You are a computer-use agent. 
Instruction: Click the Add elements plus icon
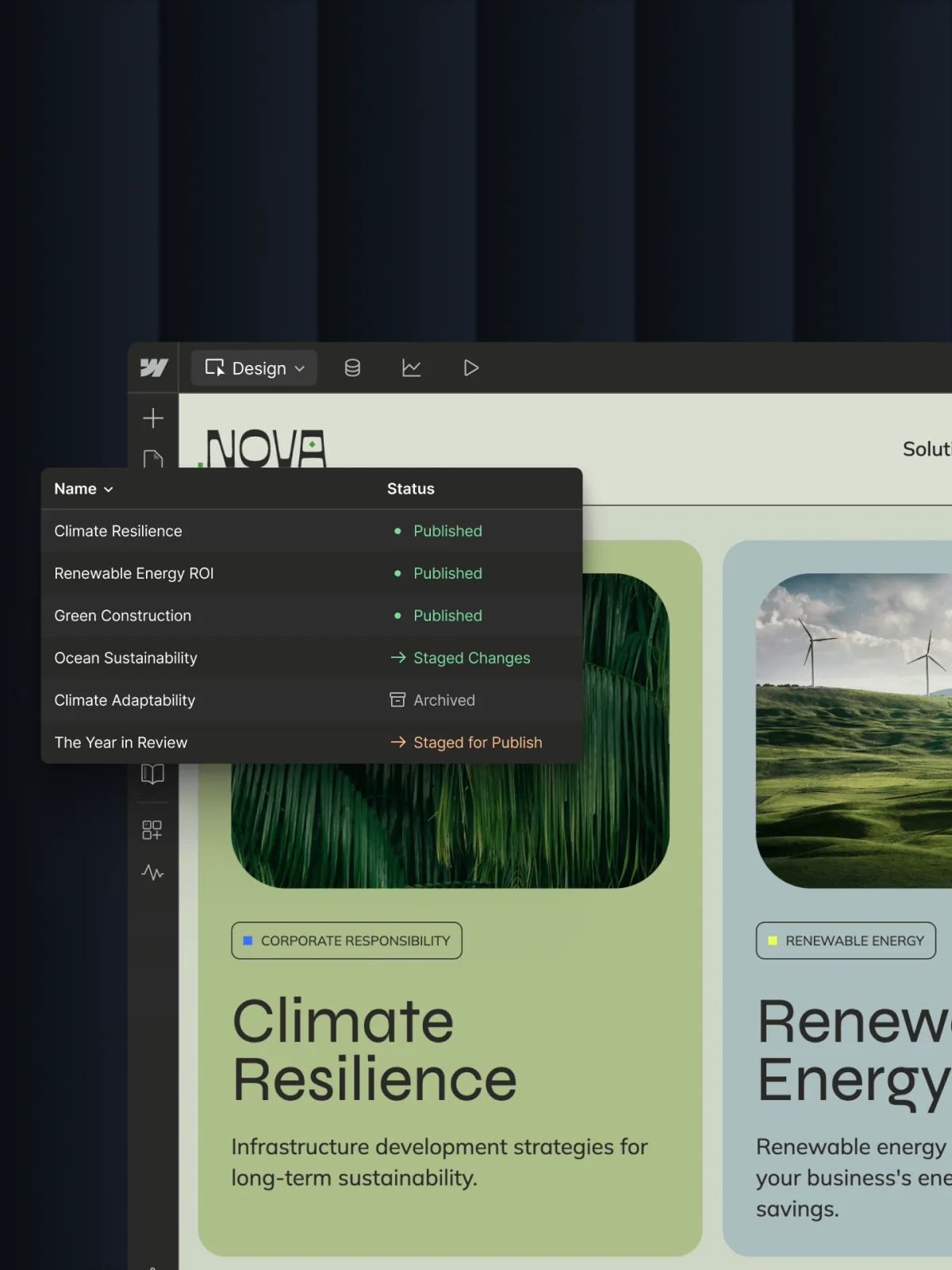pyautogui.click(x=153, y=418)
